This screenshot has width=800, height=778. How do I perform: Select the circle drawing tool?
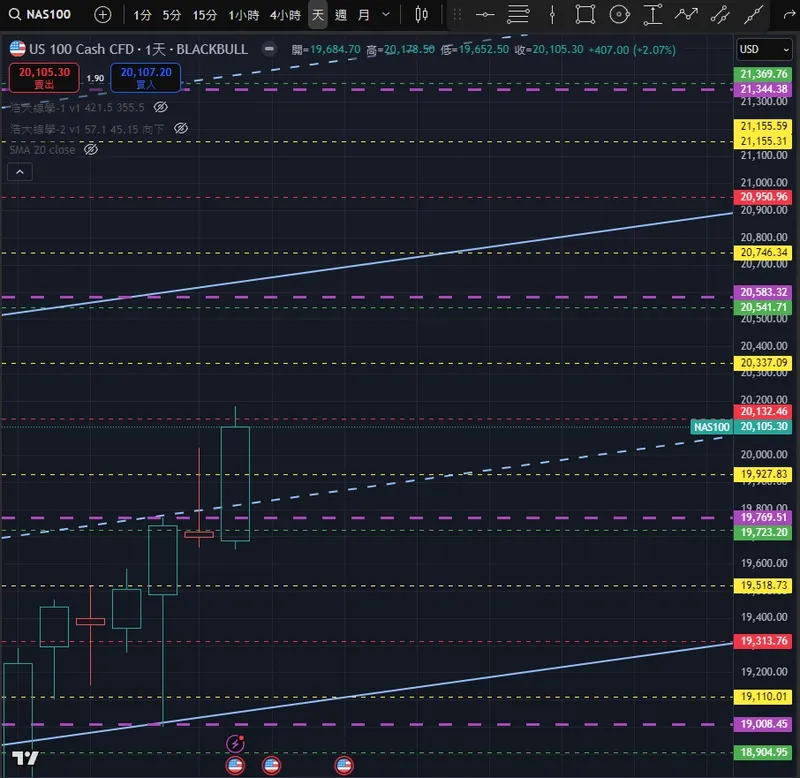tap(619, 14)
